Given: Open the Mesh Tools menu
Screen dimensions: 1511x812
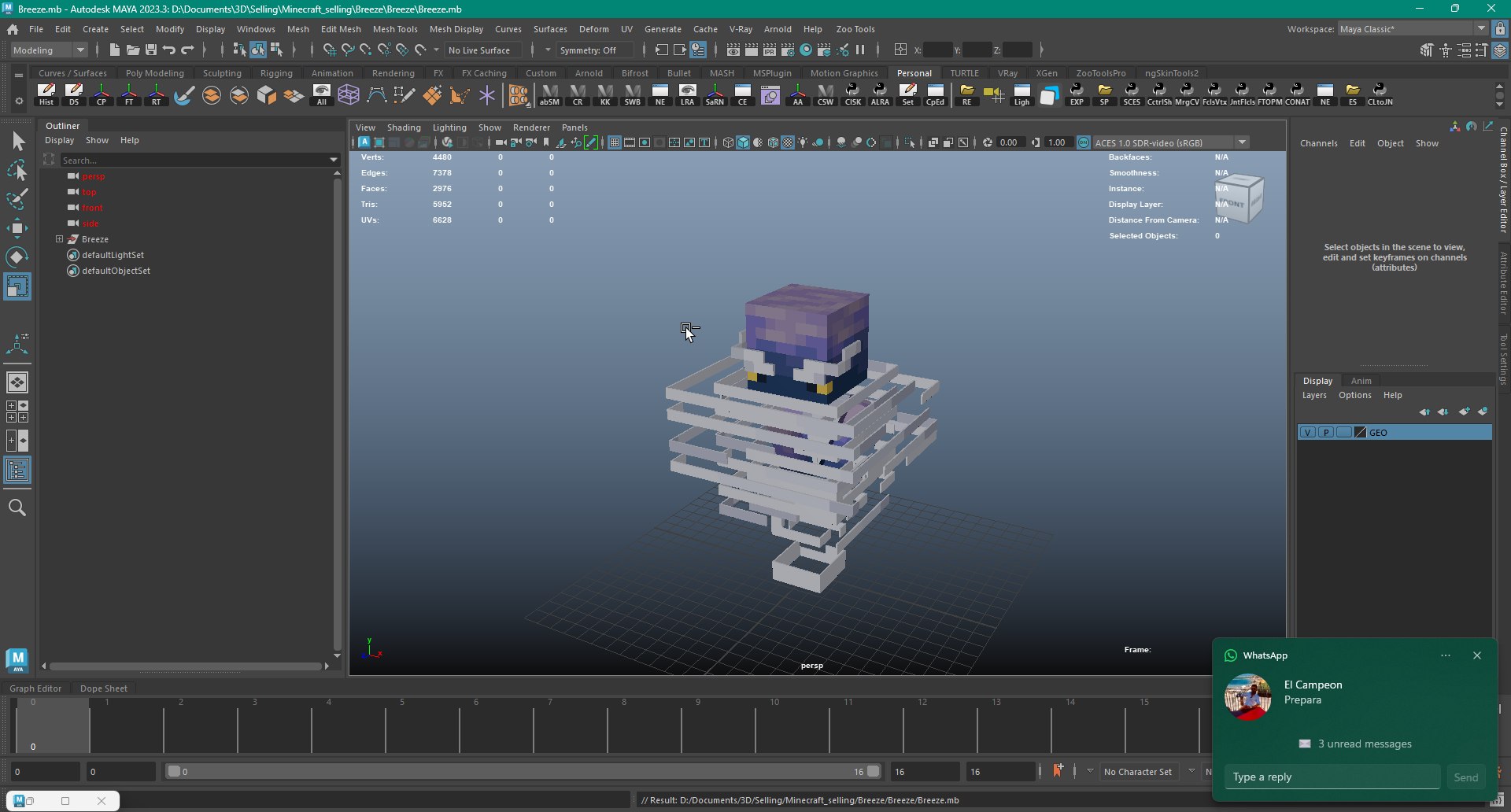Looking at the screenshot, I should point(395,29).
